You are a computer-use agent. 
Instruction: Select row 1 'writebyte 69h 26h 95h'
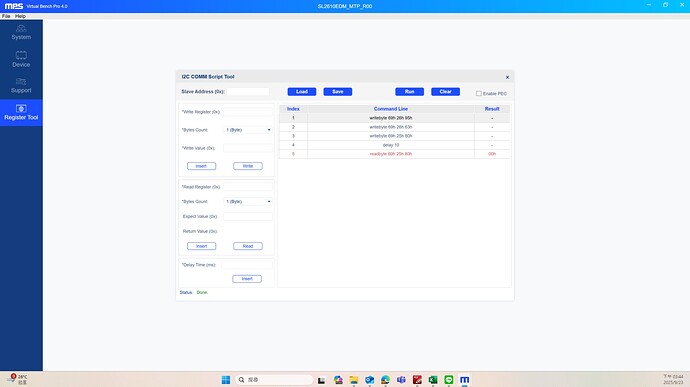point(395,118)
